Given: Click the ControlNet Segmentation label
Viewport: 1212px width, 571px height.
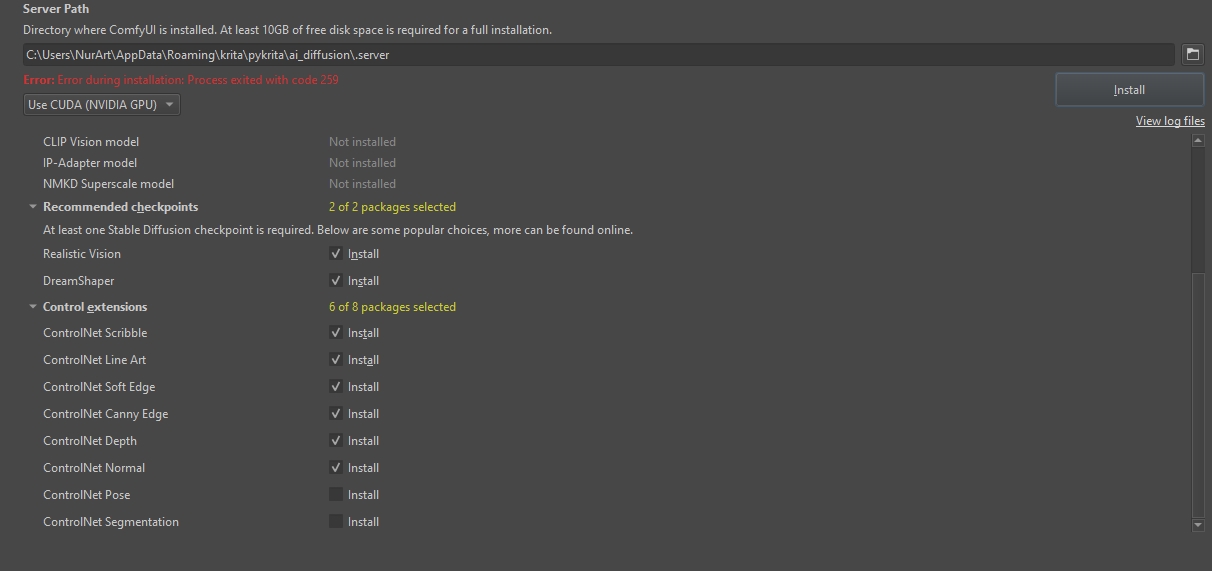Looking at the screenshot, I should click(x=111, y=522).
